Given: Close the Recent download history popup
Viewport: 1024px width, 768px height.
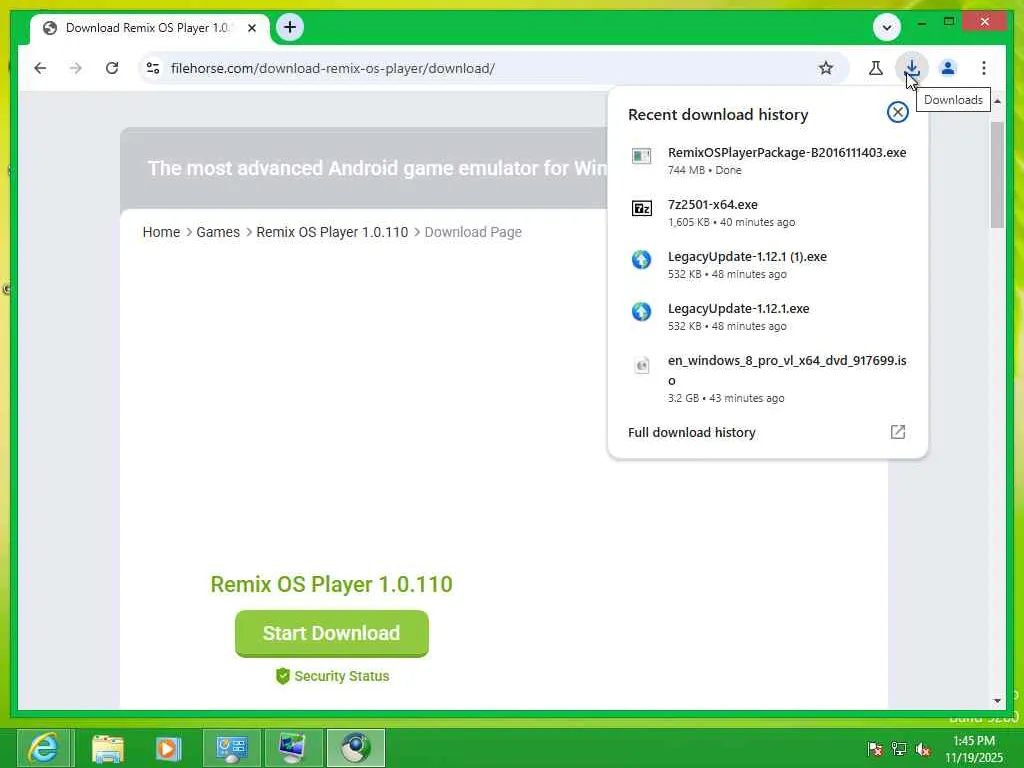Looking at the screenshot, I should (897, 112).
